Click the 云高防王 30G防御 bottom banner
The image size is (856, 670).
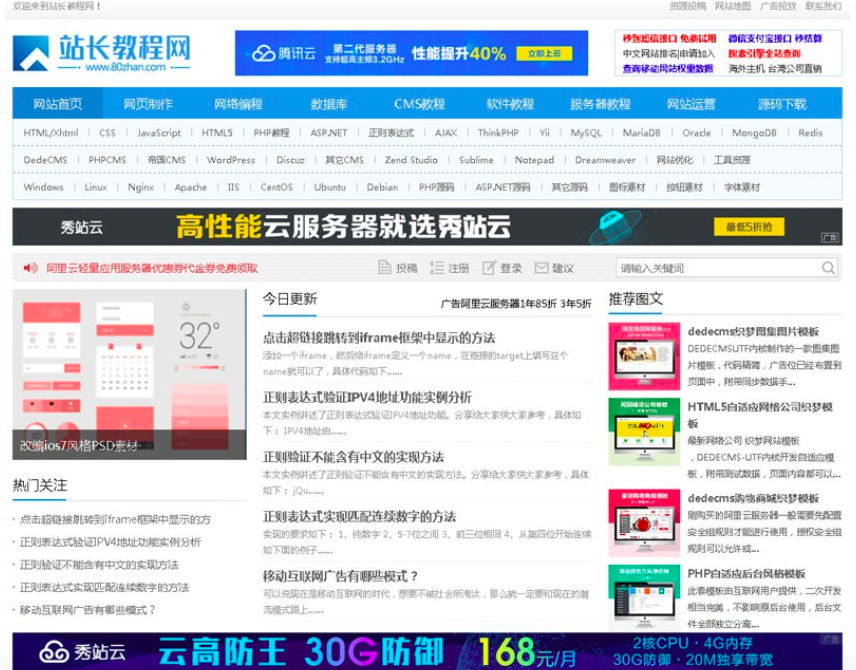click(427, 651)
